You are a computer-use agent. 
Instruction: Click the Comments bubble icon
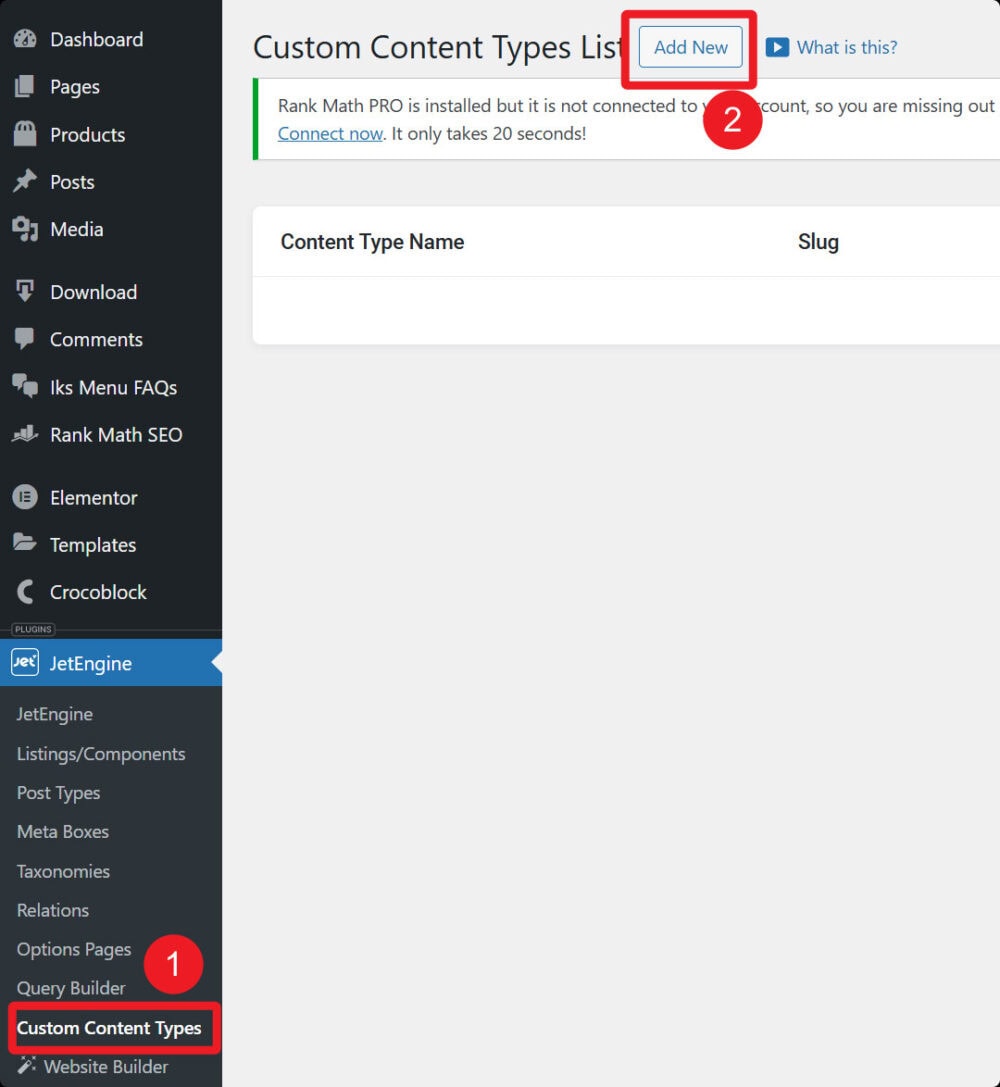point(24,339)
